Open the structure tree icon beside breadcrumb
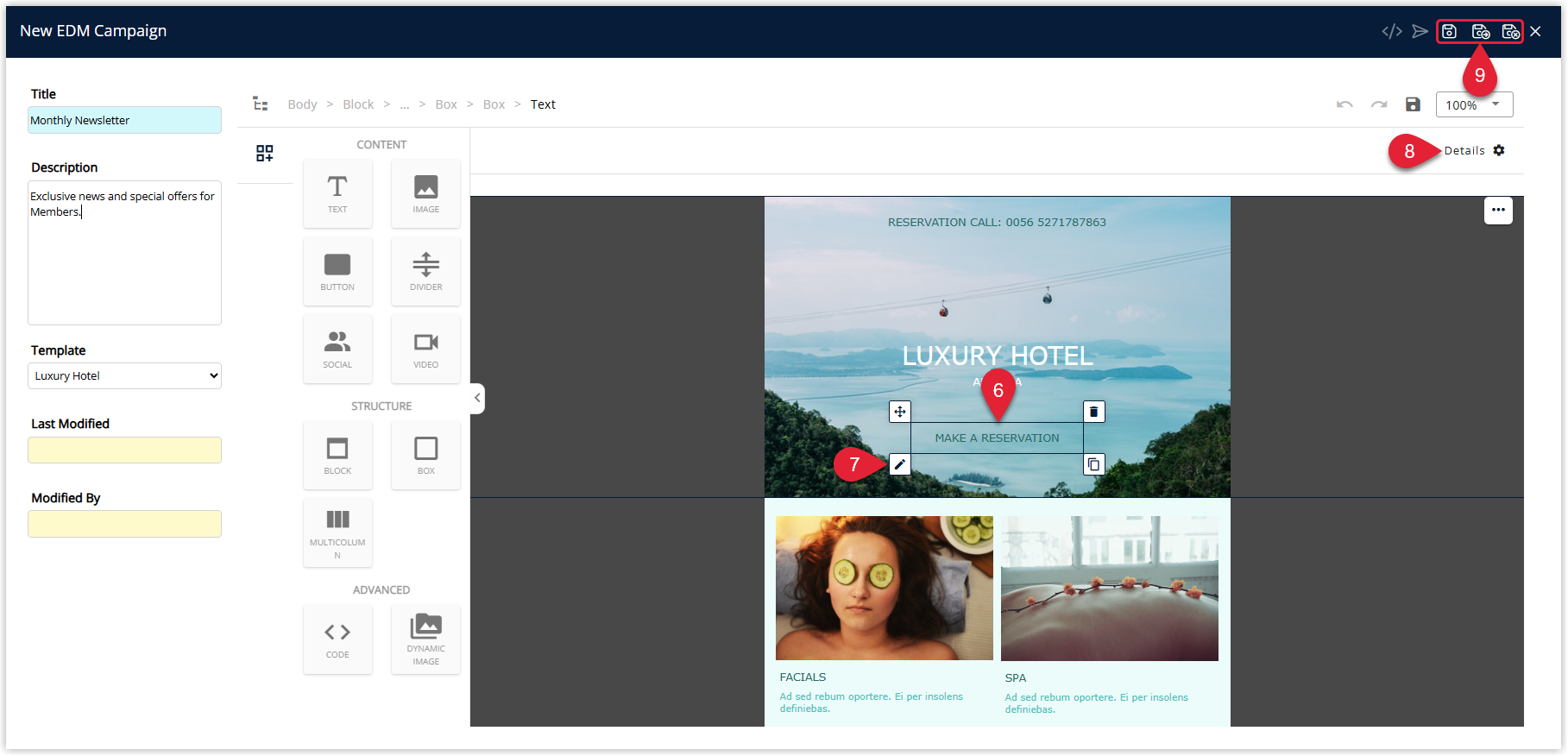Screen dimensions: 1568x756 click(x=260, y=104)
